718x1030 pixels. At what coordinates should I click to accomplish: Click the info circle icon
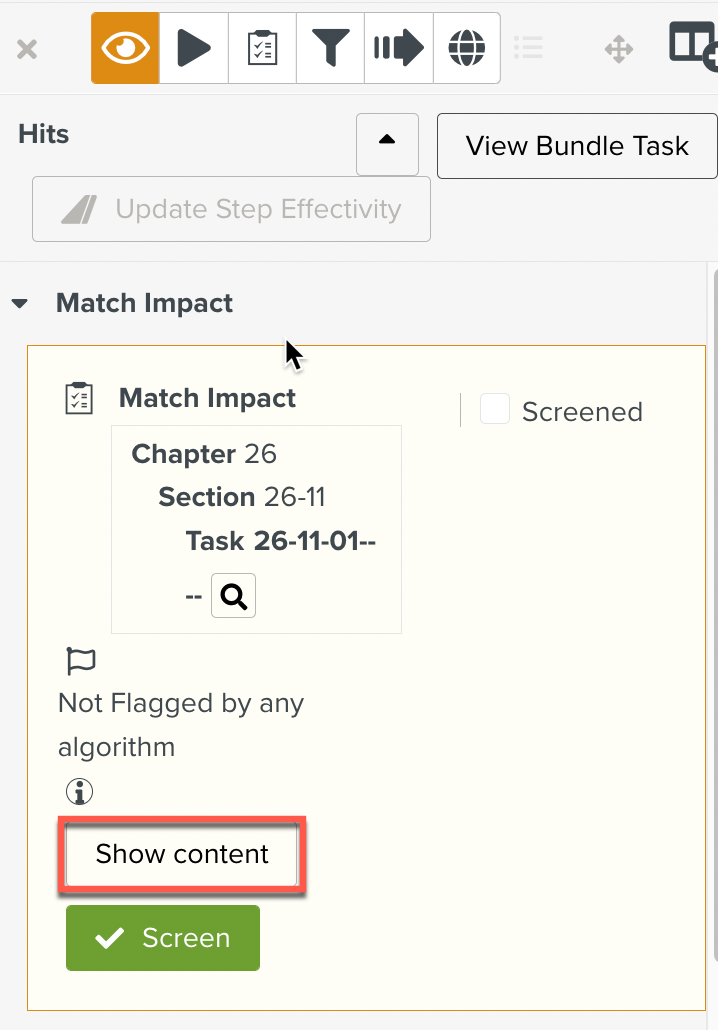[x=79, y=792]
